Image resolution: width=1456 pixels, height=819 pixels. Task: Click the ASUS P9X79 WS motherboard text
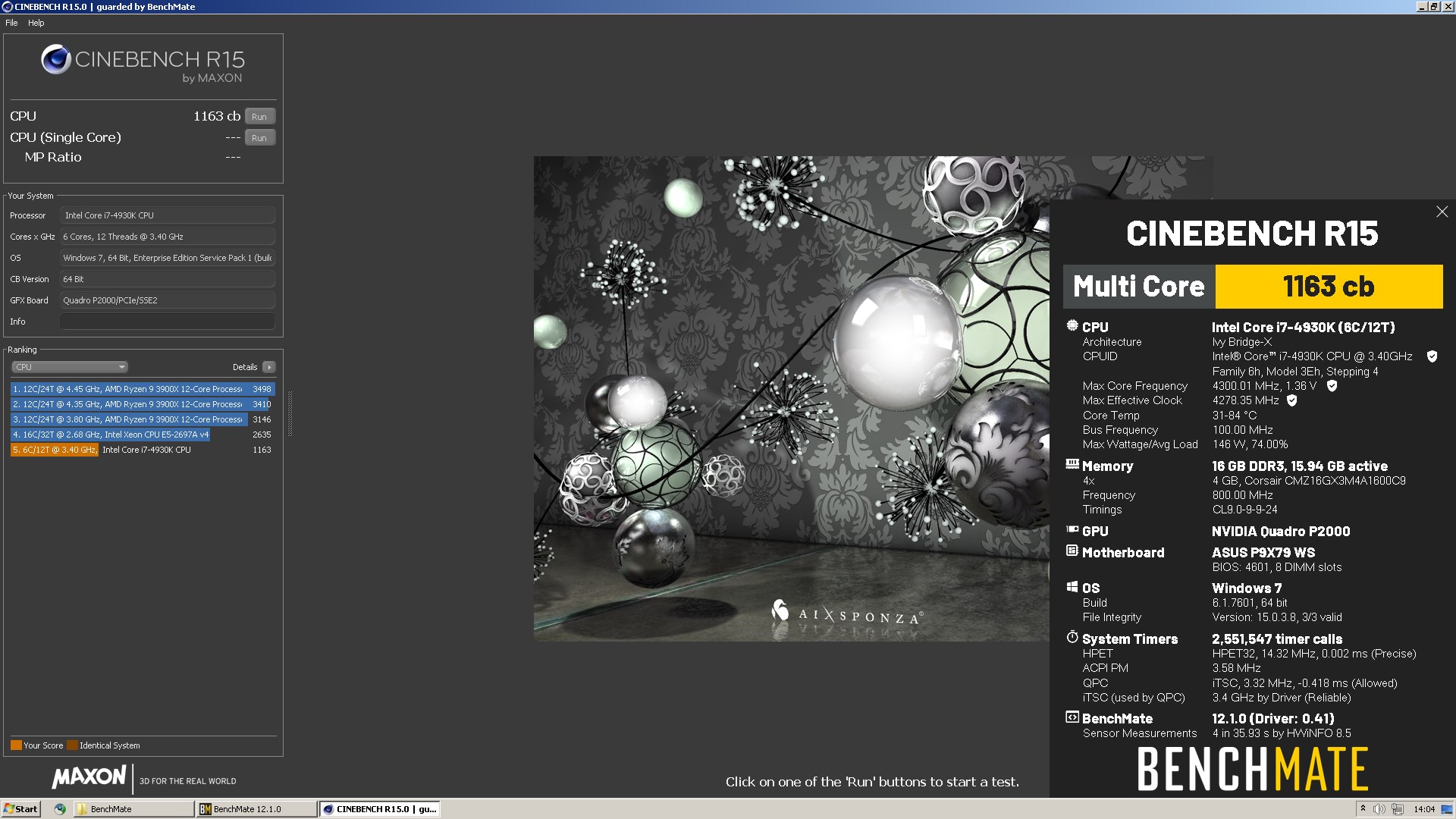pos(1263,553)
